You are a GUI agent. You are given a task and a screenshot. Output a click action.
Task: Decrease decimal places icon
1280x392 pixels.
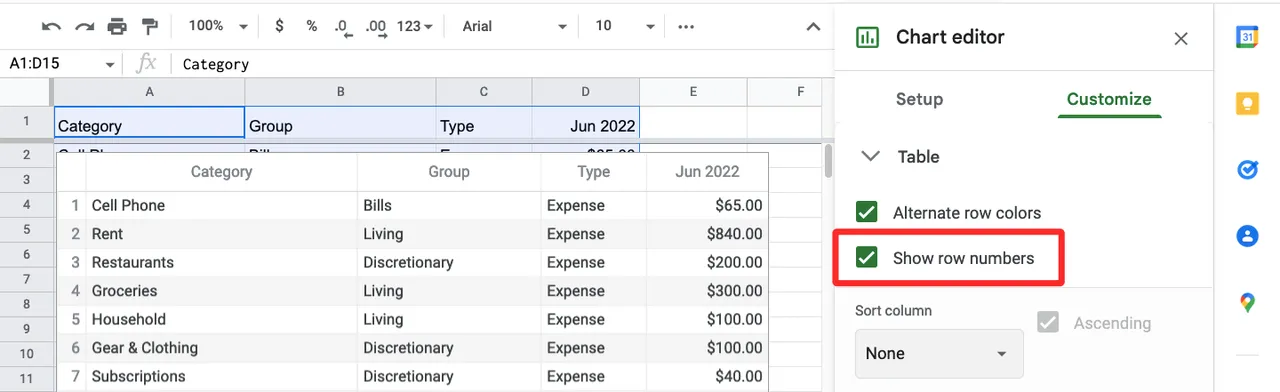[x=343, y=27]
